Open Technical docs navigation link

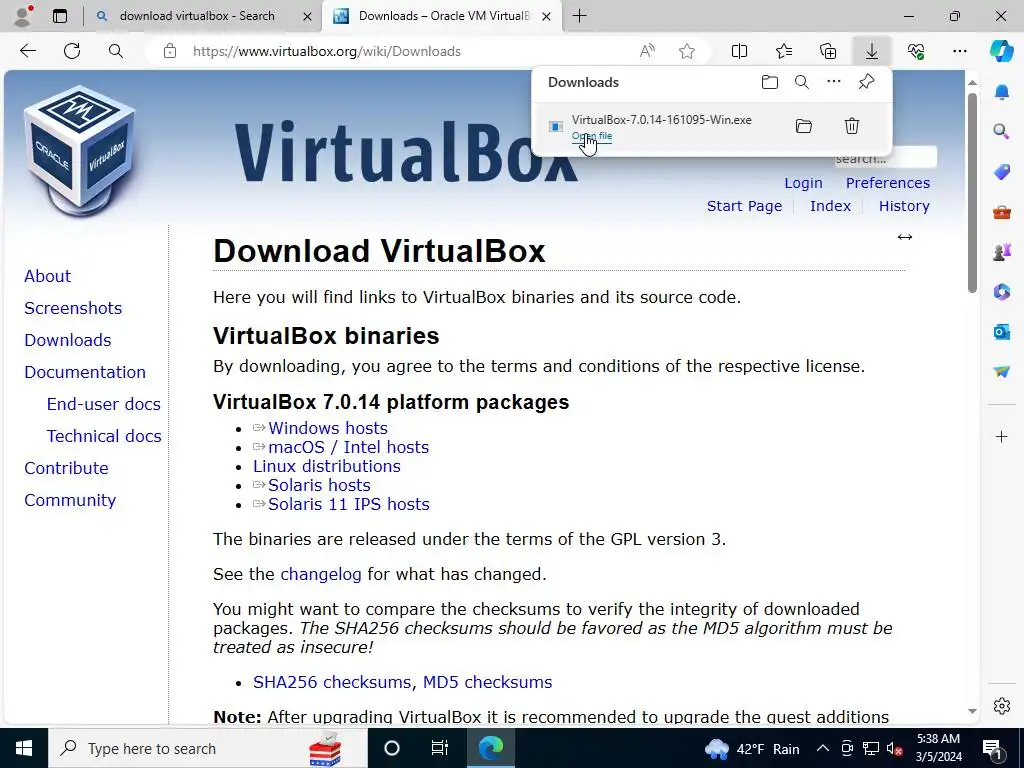pos(104,436)
